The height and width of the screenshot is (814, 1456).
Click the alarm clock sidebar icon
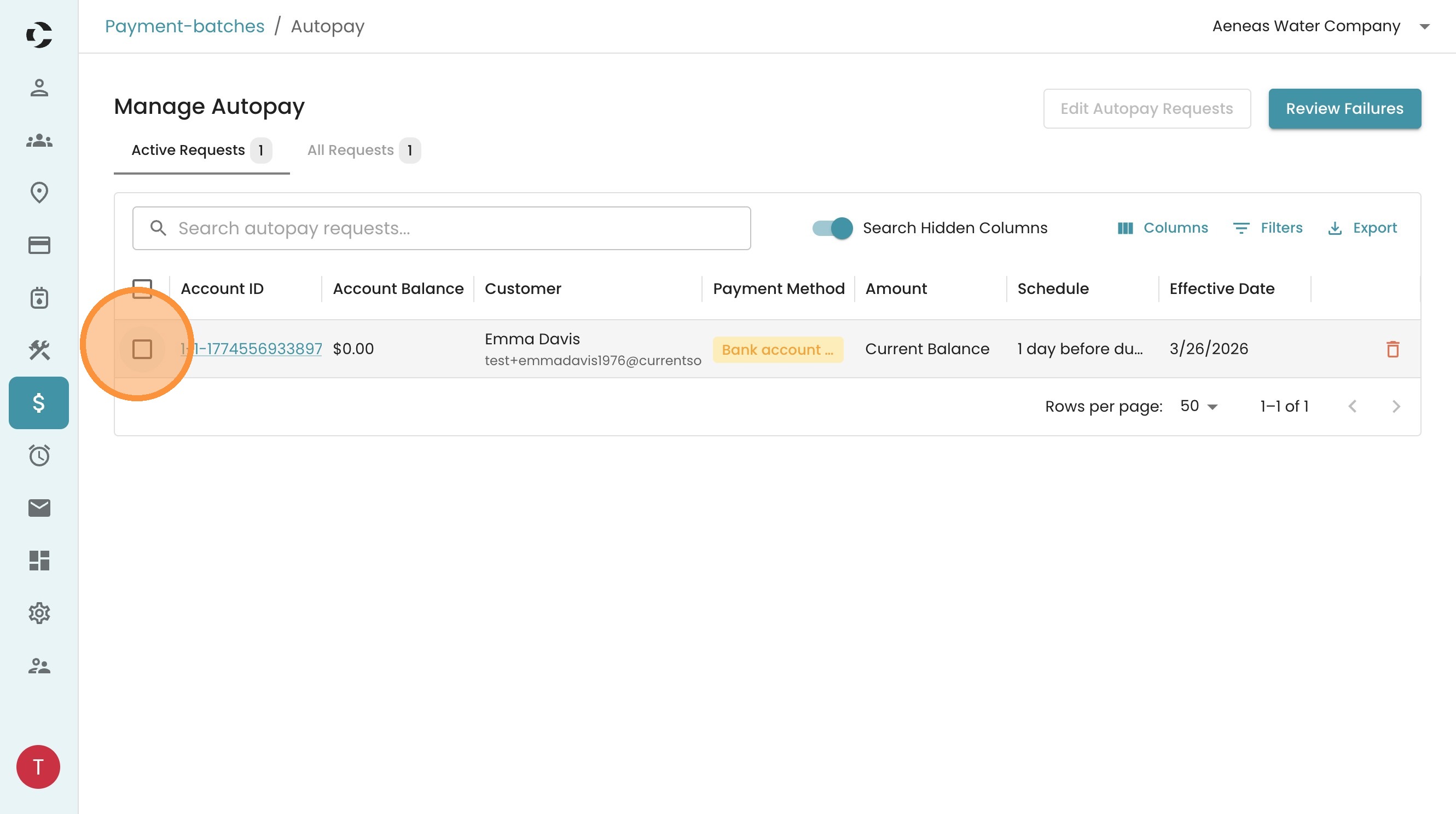coord(39,455)
